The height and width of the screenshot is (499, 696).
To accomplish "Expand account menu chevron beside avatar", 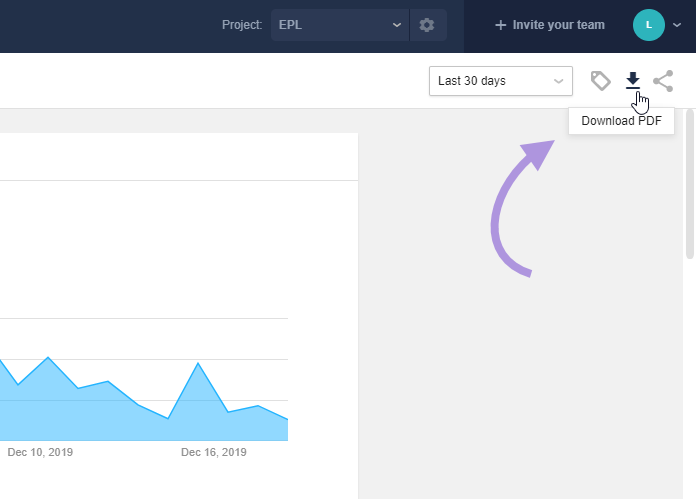I will point(677,25).
